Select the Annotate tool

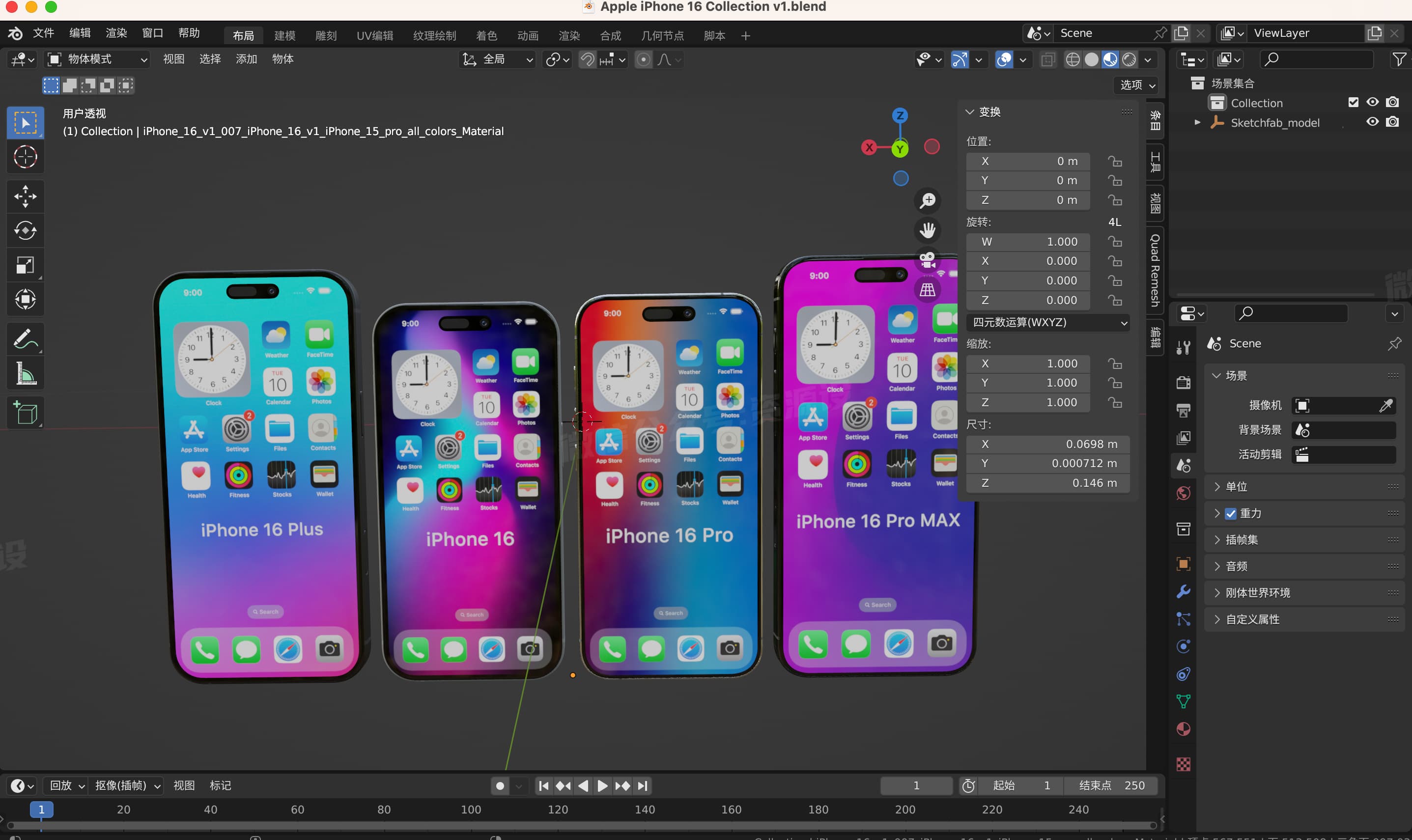[26, 339]
